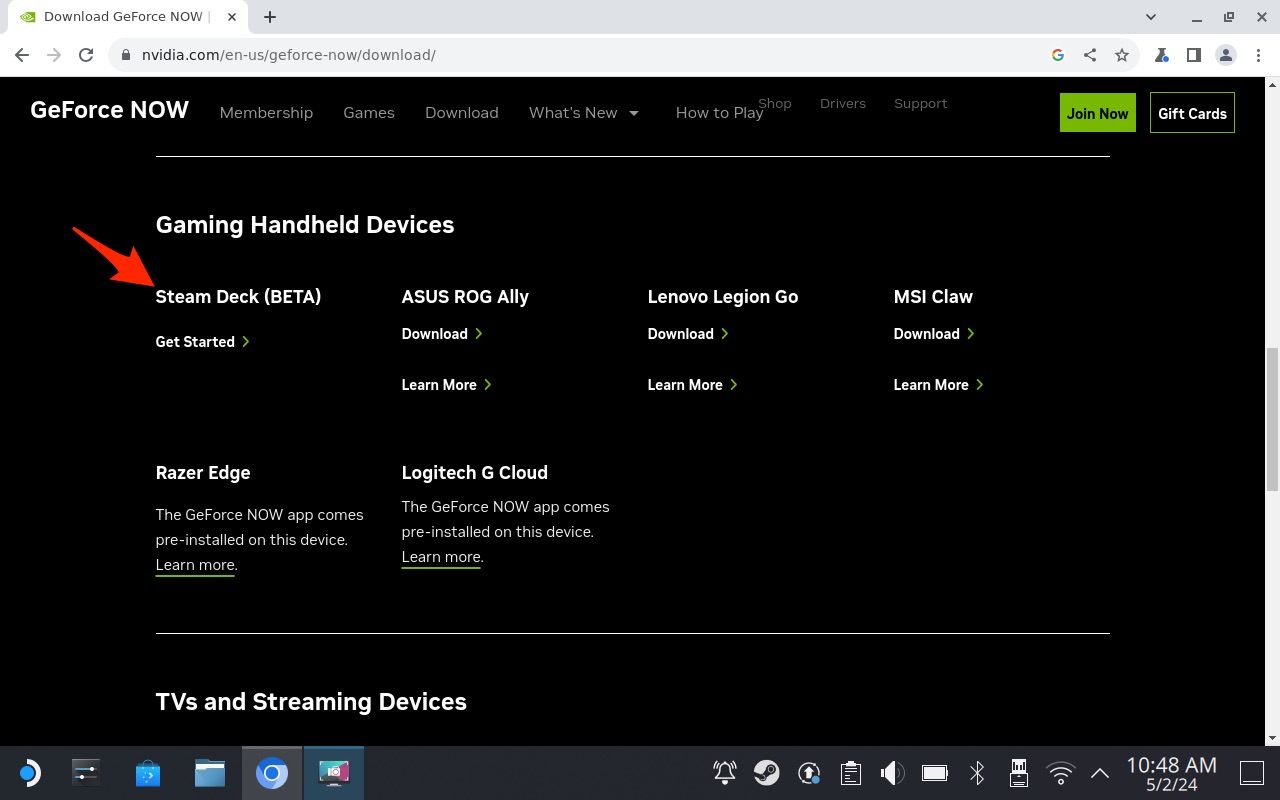Open the Drivers link

point(843,103)
